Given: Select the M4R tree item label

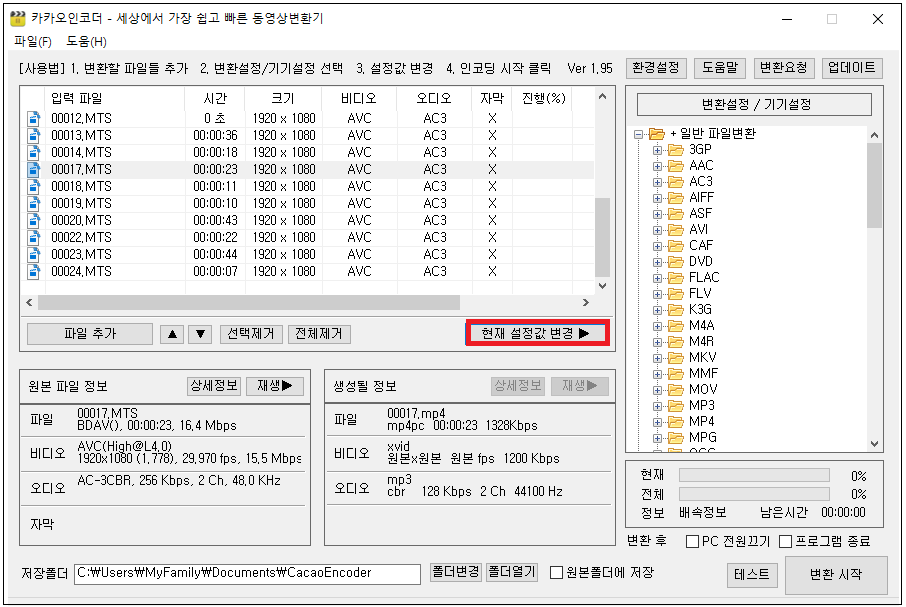Looking at the screenshot, I should click(702, 342).
